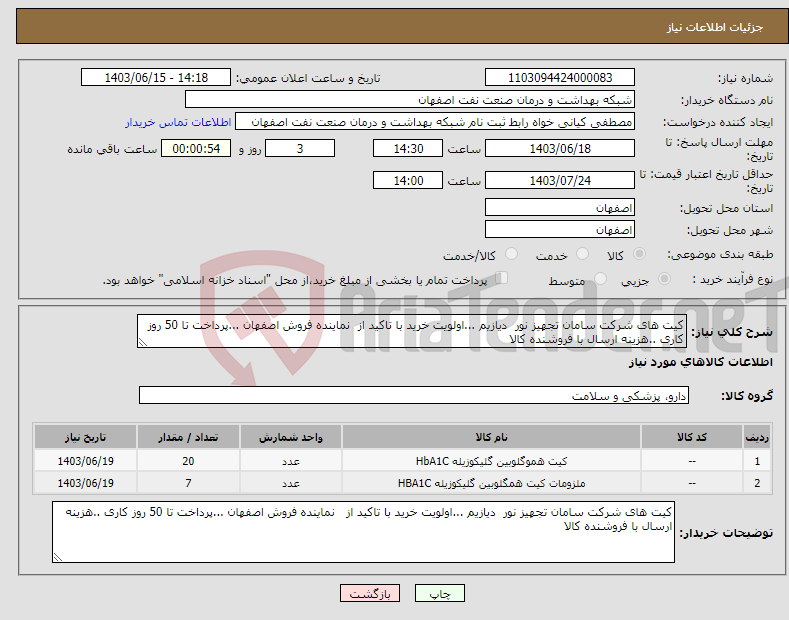The height and width of the screenshot is (620, 789).
Task: Click the price validity date 1403/07/24
Action: pos(560,180)
